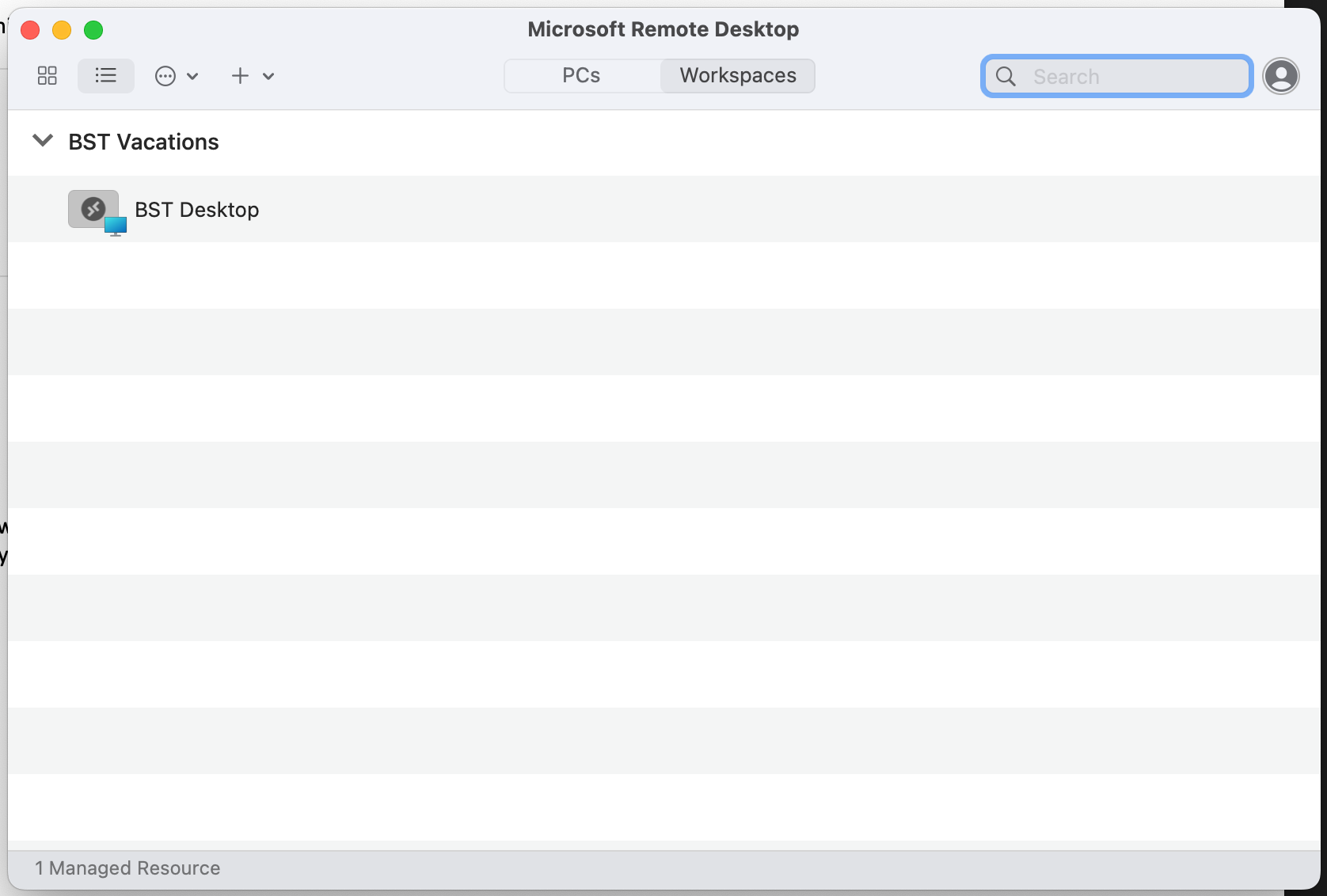Minimize the window with the yellow button
Viewport: 1327px width, 896px height.
[x=62, y=30]
